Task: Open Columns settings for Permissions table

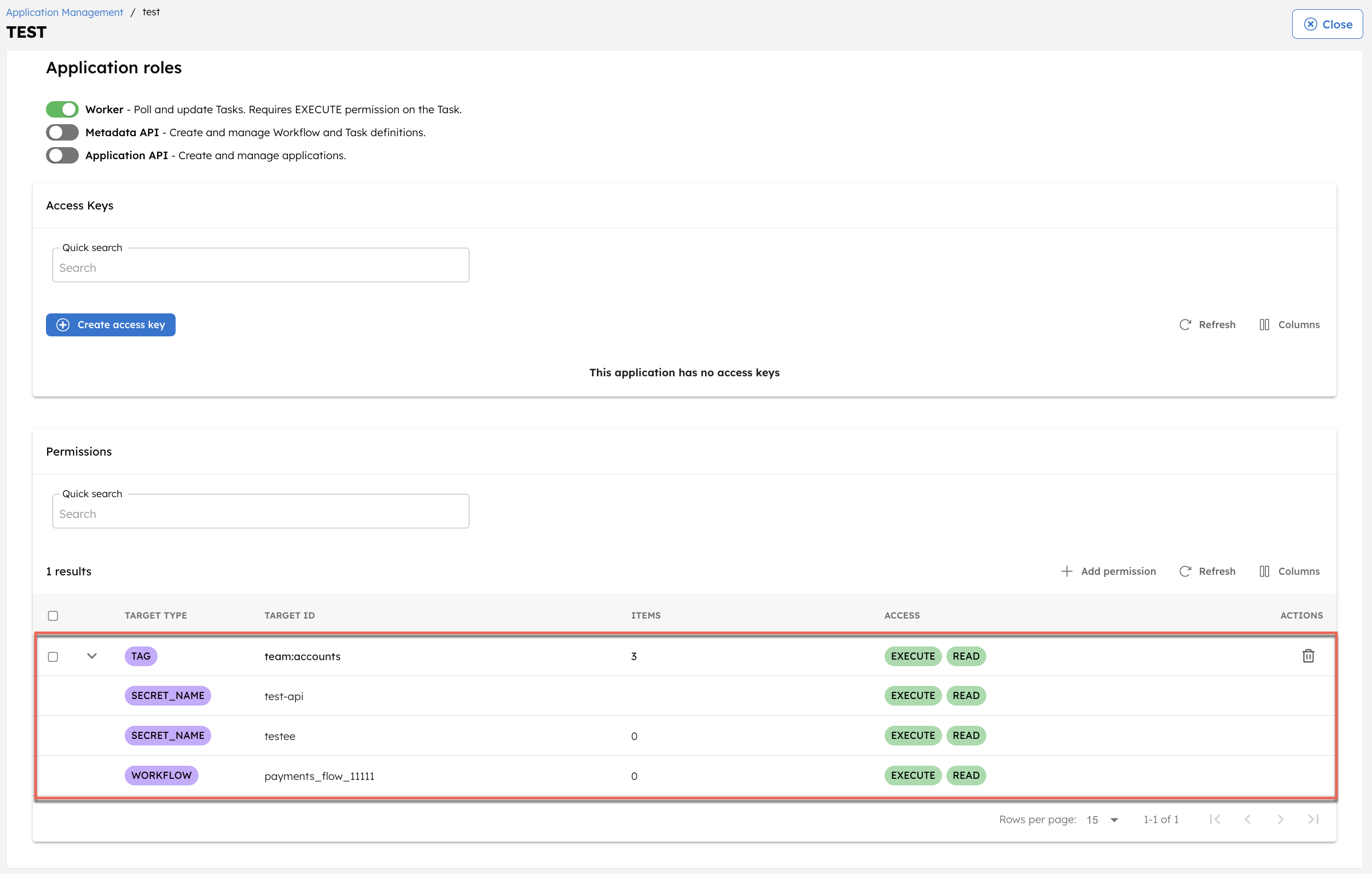Action: (x=1289, y=571)
